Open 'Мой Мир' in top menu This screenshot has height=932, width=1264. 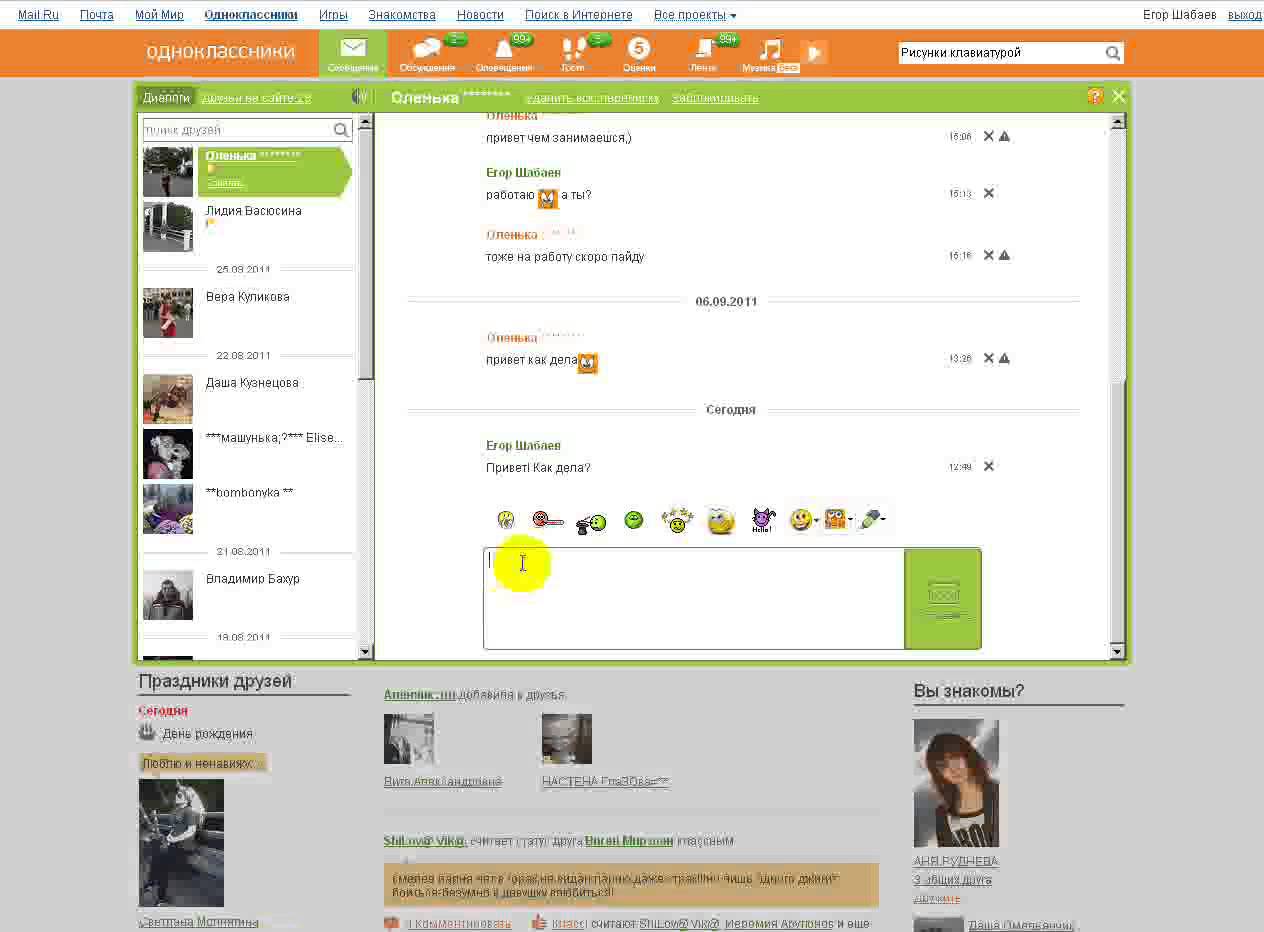tap(160, 15)
